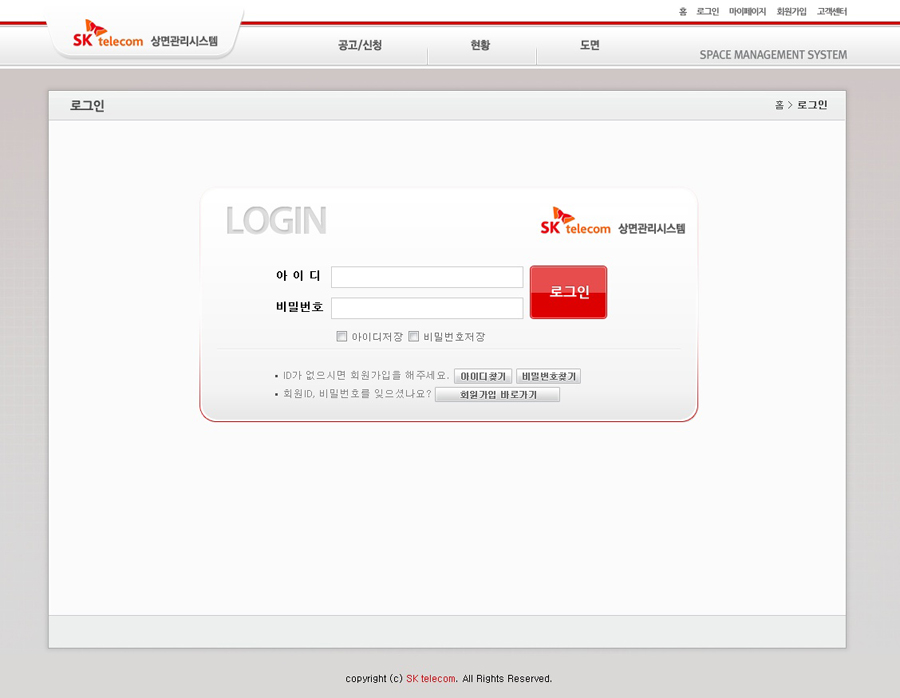
Task: Click the 비밀번호 input field
Action: 427,308
